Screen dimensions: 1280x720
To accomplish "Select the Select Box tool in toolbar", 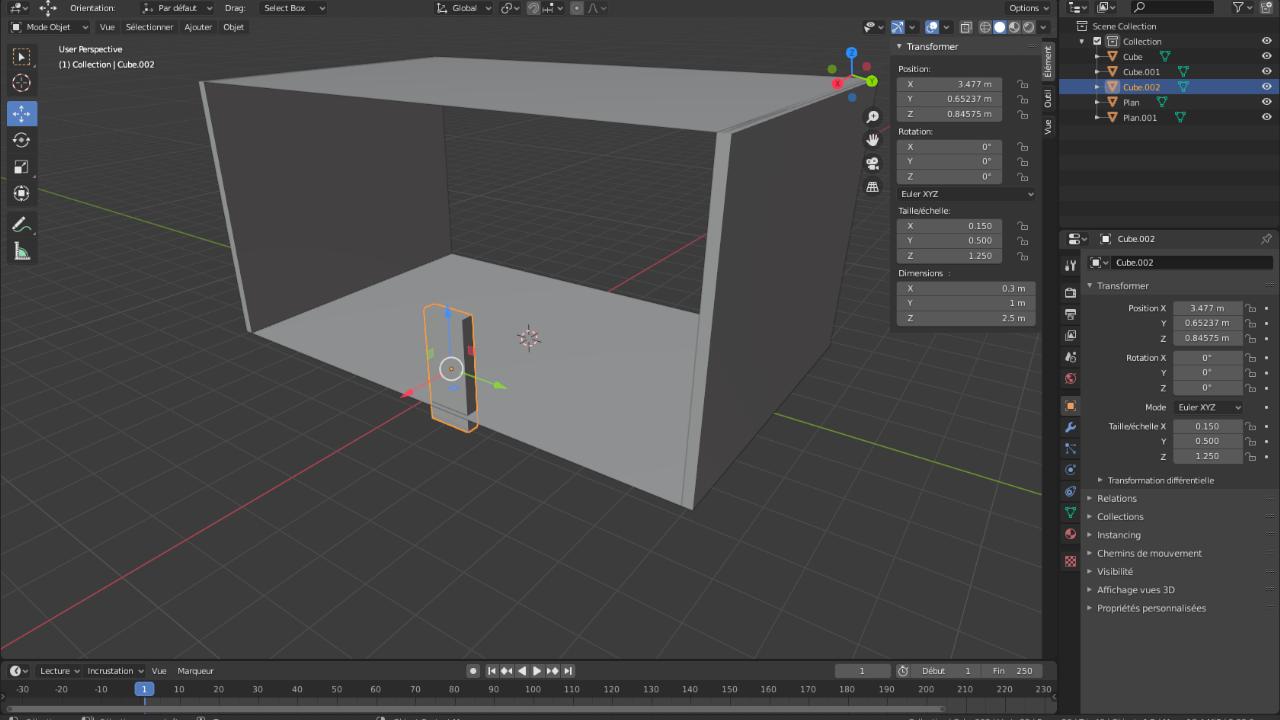I will [21, 57].
